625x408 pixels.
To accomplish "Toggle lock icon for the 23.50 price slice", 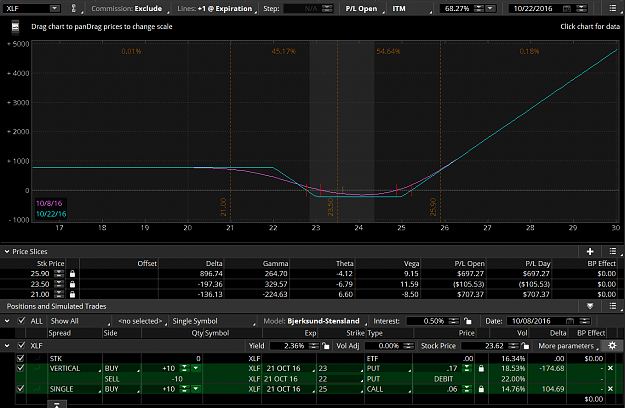I will pos(72,284).
